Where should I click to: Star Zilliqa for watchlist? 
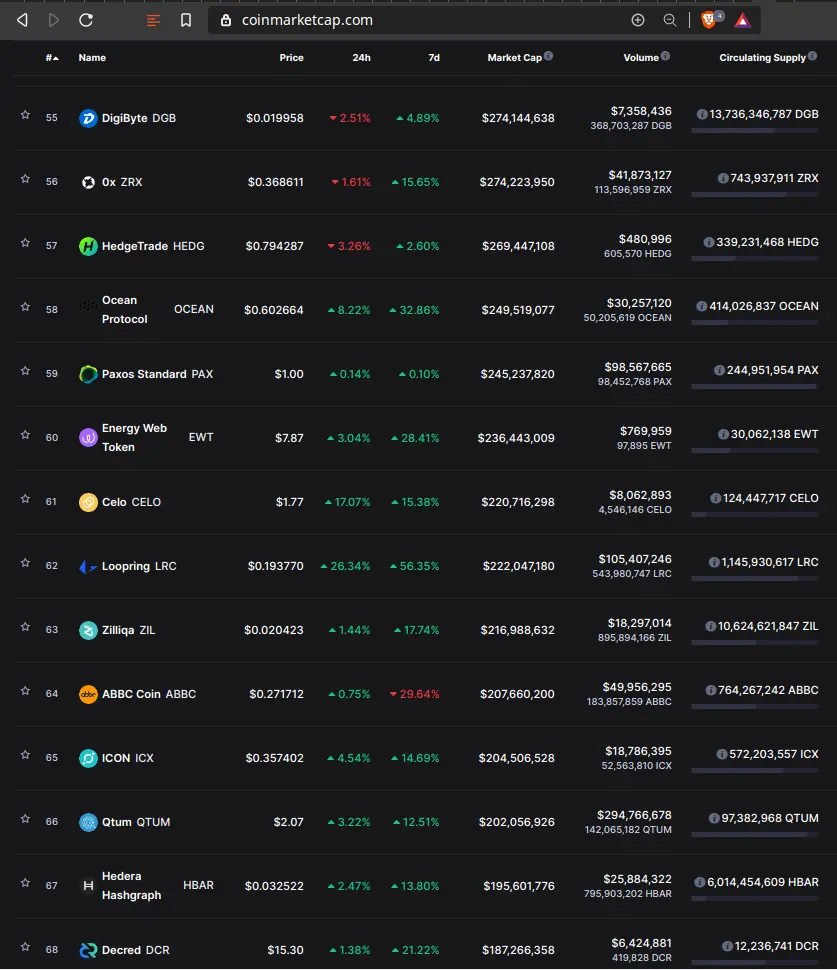coord(25,627)
